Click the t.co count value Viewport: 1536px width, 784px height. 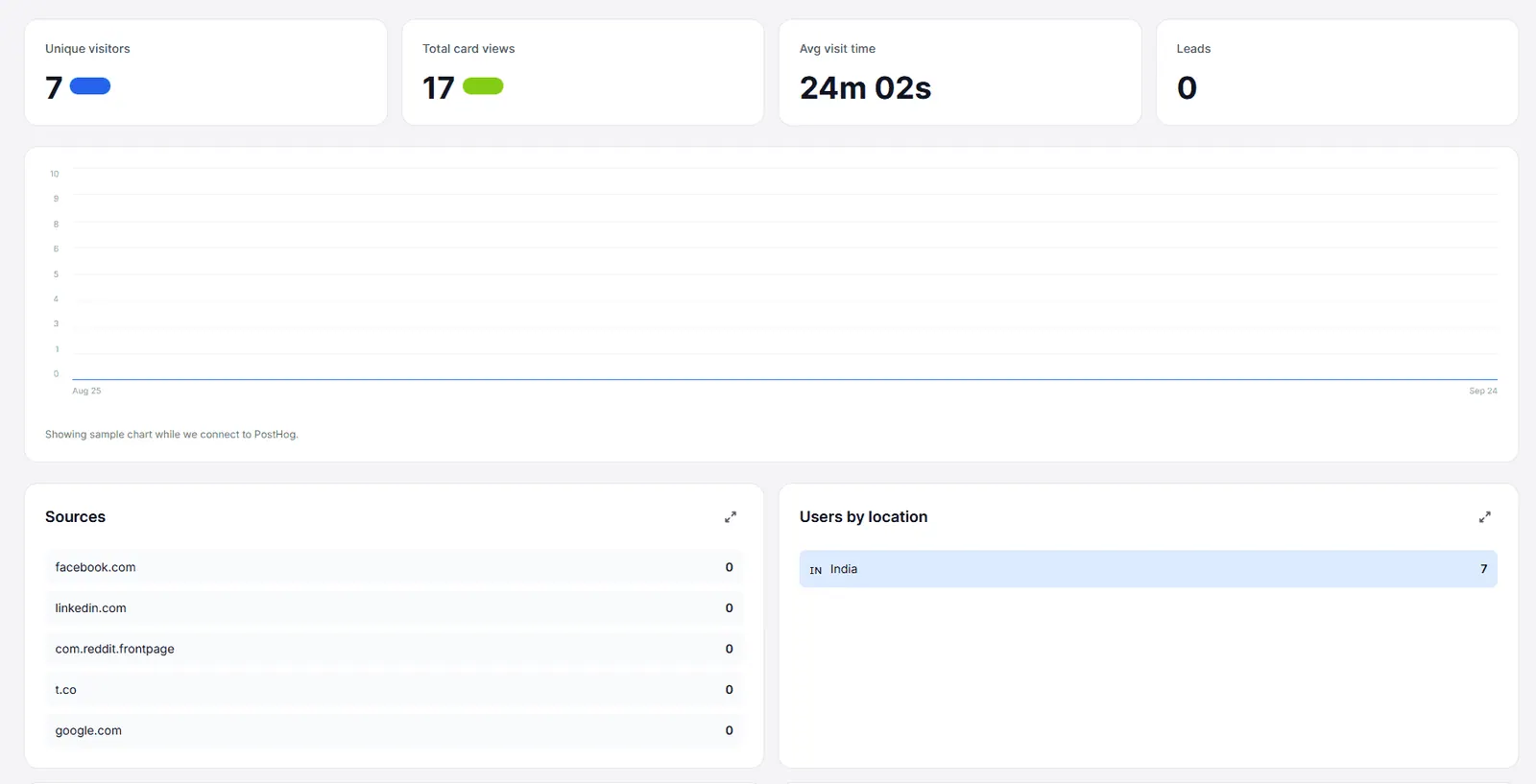point(730,690)
